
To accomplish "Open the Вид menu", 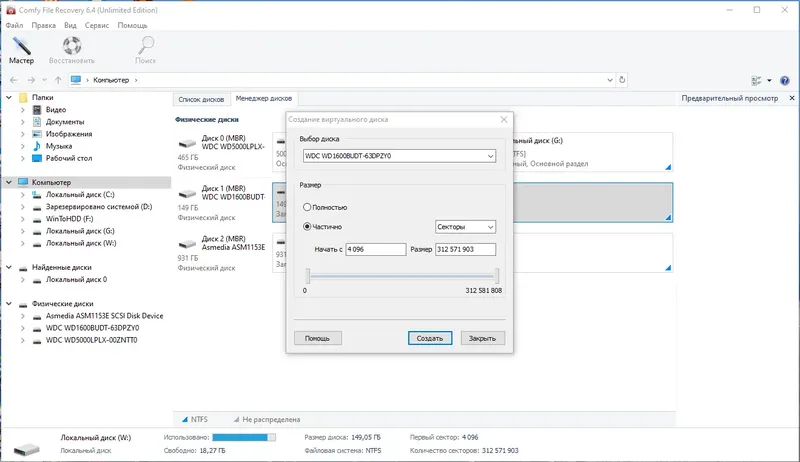I will pyautogui.click(x=70, y=25).
